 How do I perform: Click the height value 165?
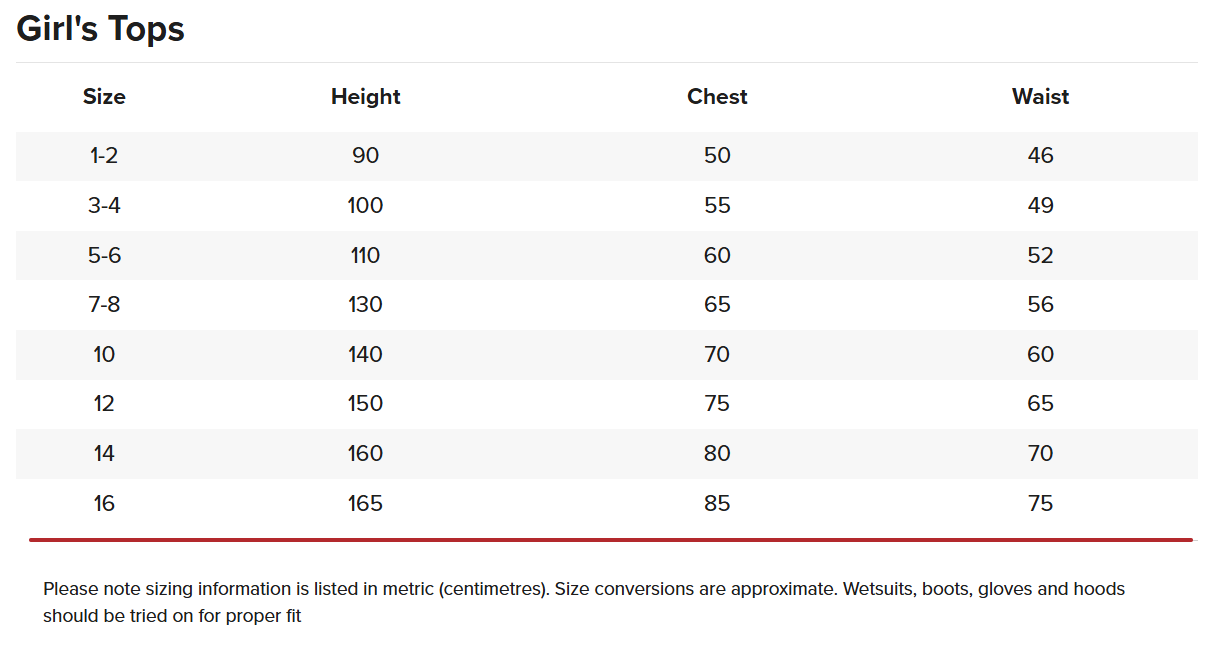click(366, 504)
